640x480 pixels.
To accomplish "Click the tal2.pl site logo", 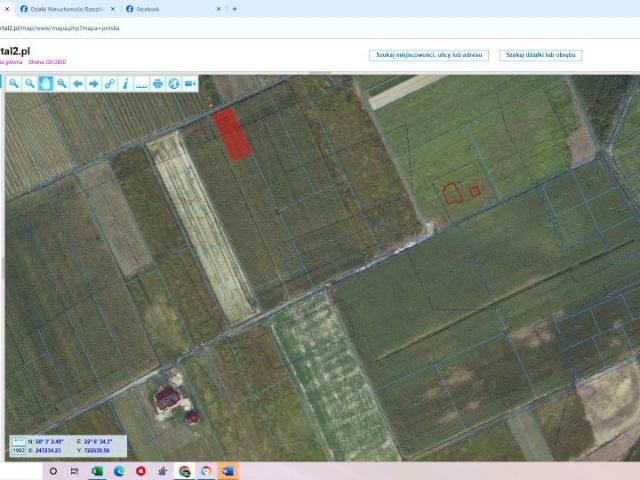I will pyautogui.click(x=15, y=51).
